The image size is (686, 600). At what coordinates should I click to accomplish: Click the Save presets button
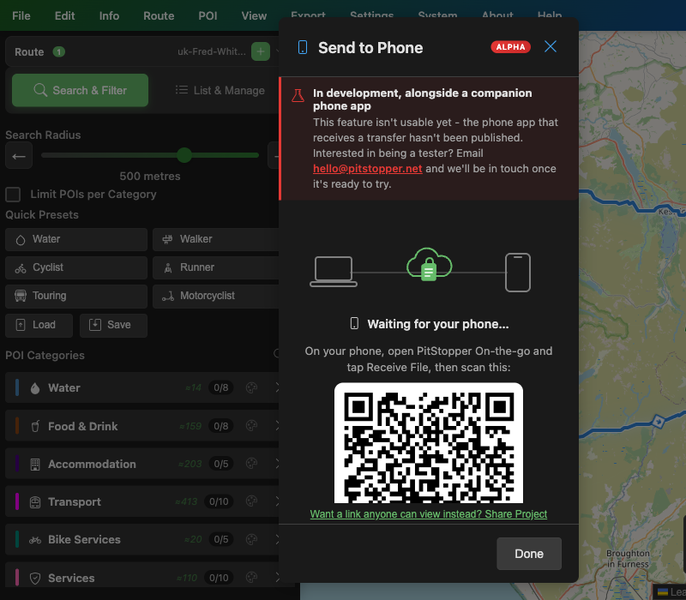(x=113, y=325)
